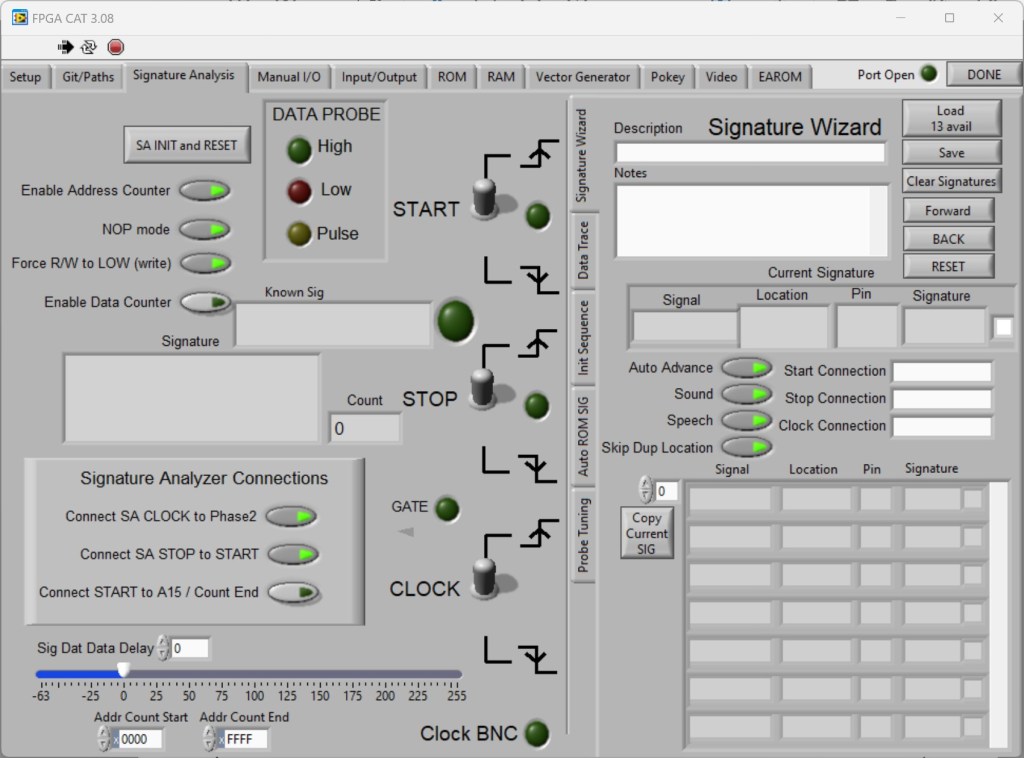Click the green High data probe LED
Screen dimensions: 1024x758
point(299,150)
